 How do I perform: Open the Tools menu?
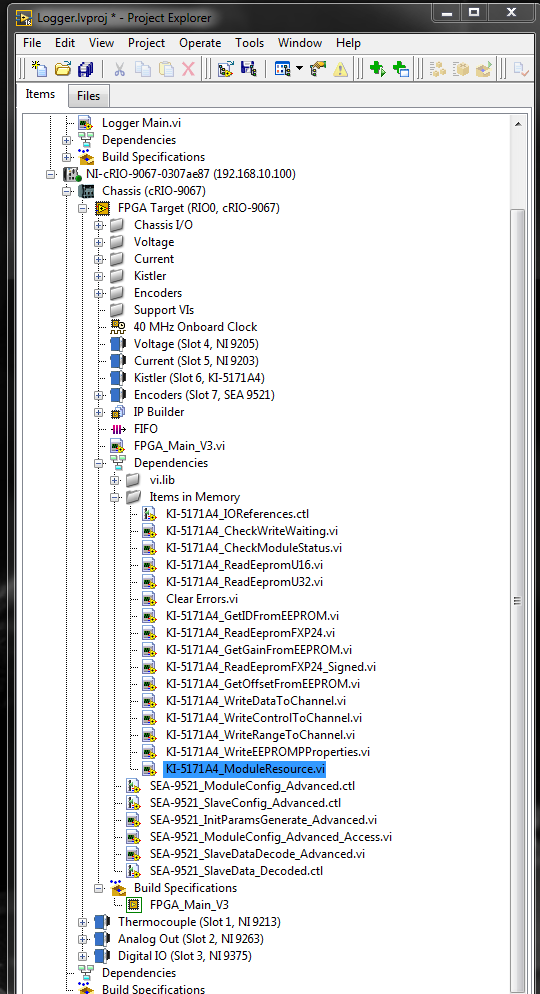click(250, 43)
